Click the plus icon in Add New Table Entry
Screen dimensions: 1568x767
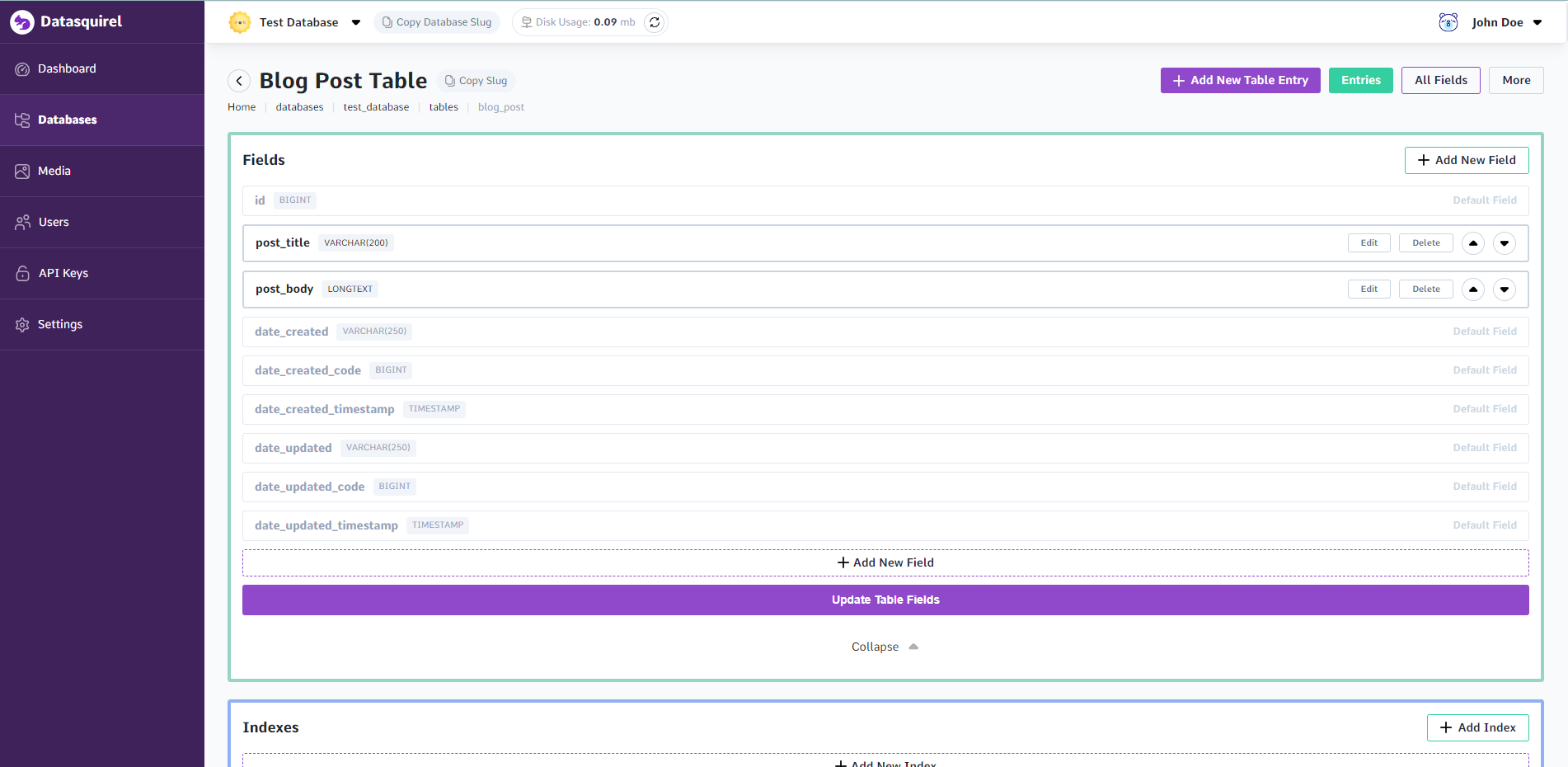(1179, 81)
